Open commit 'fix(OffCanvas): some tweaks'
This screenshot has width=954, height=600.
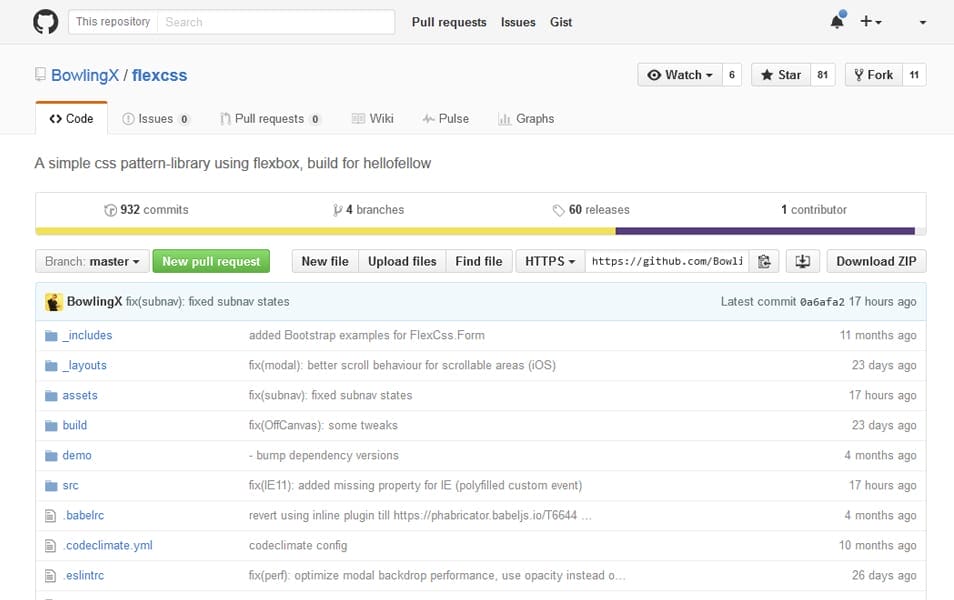323,425
